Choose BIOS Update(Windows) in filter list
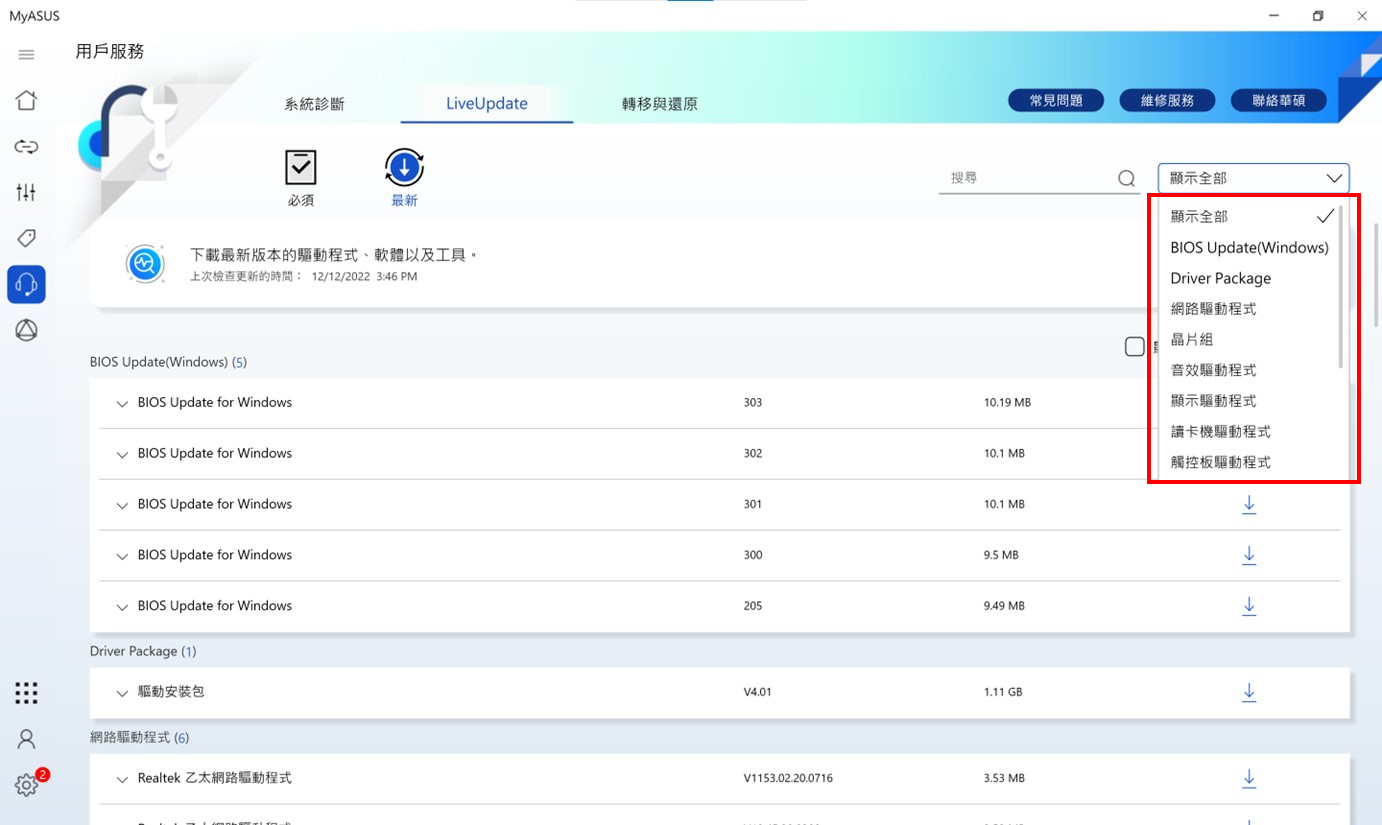Image resolution: width=1382 pixels, height=825 pixels. [1250, 247]
